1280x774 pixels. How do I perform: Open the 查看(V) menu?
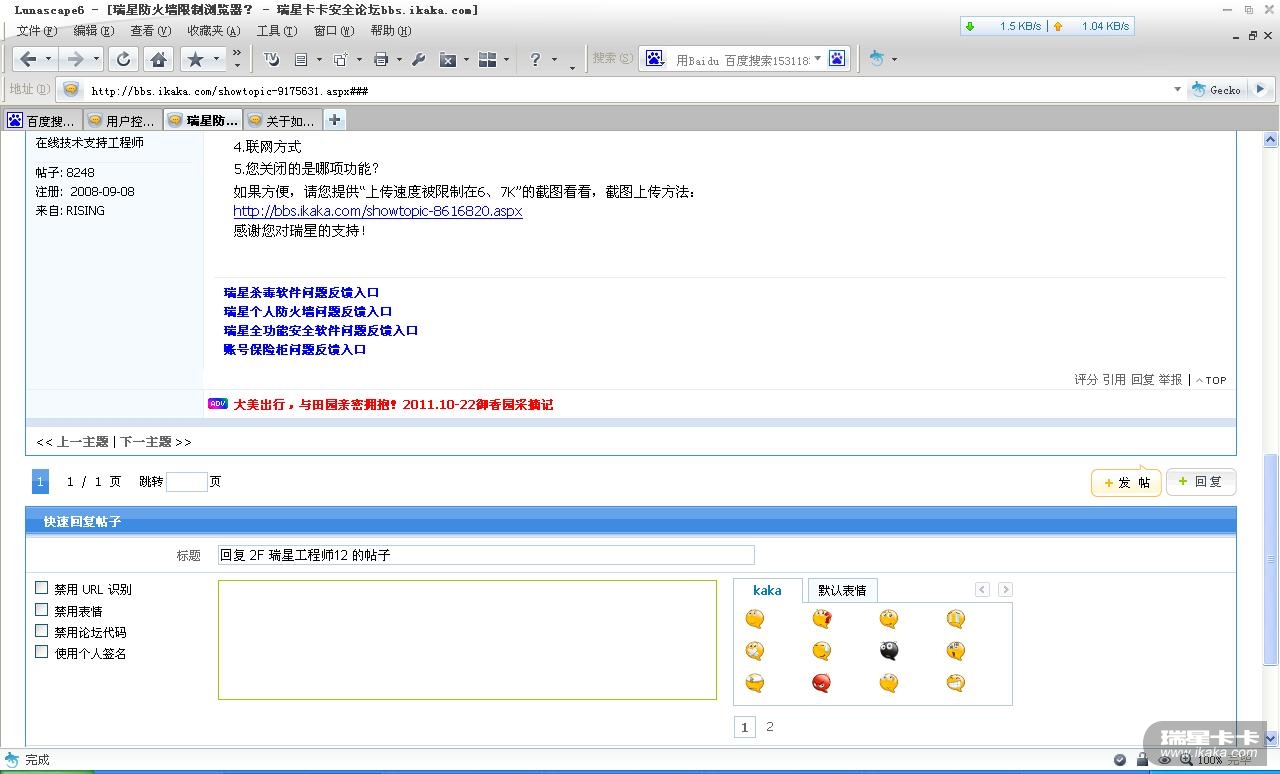pos(150,31)
